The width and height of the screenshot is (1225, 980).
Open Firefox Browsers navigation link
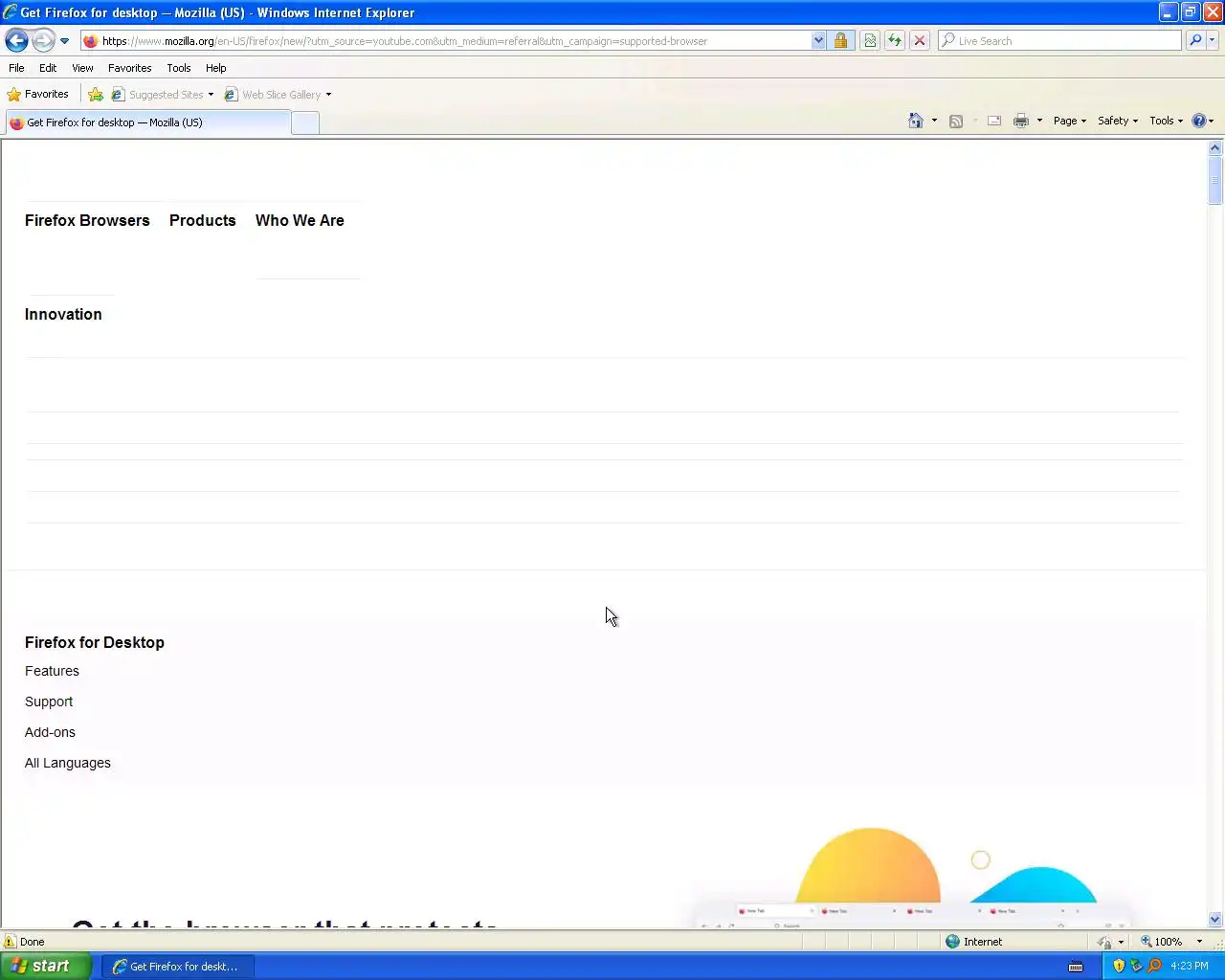(x=87, y=220)
